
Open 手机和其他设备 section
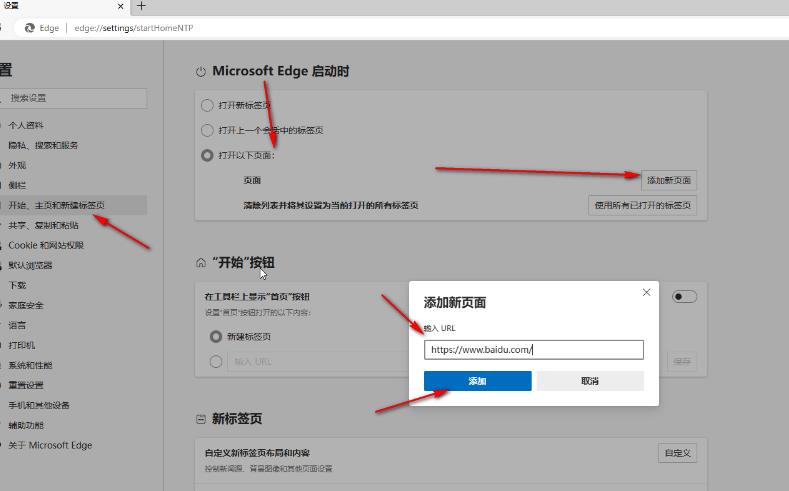(39, 405)
